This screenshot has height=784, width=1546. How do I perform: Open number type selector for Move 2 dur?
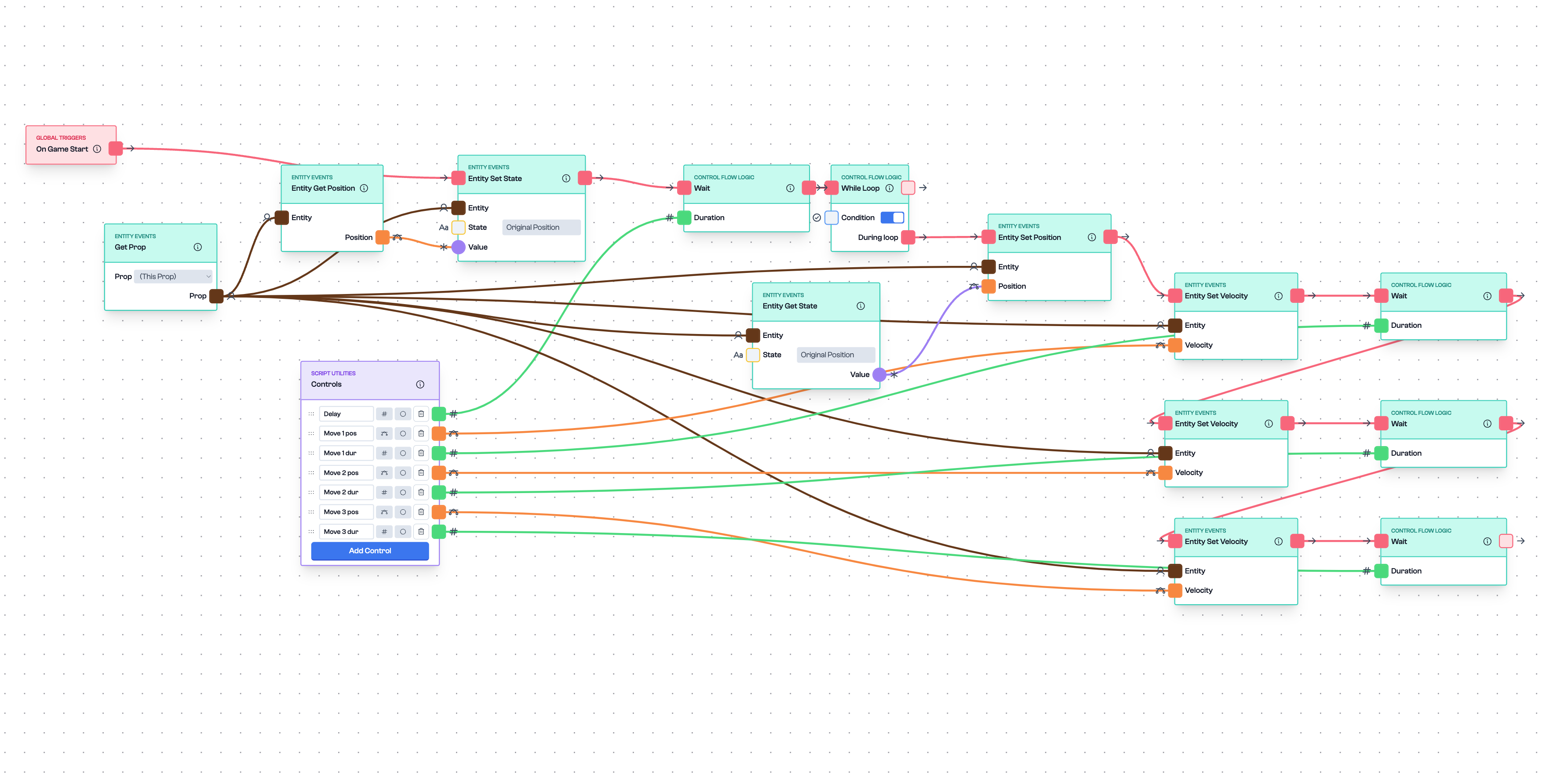[x=384, y=493]
